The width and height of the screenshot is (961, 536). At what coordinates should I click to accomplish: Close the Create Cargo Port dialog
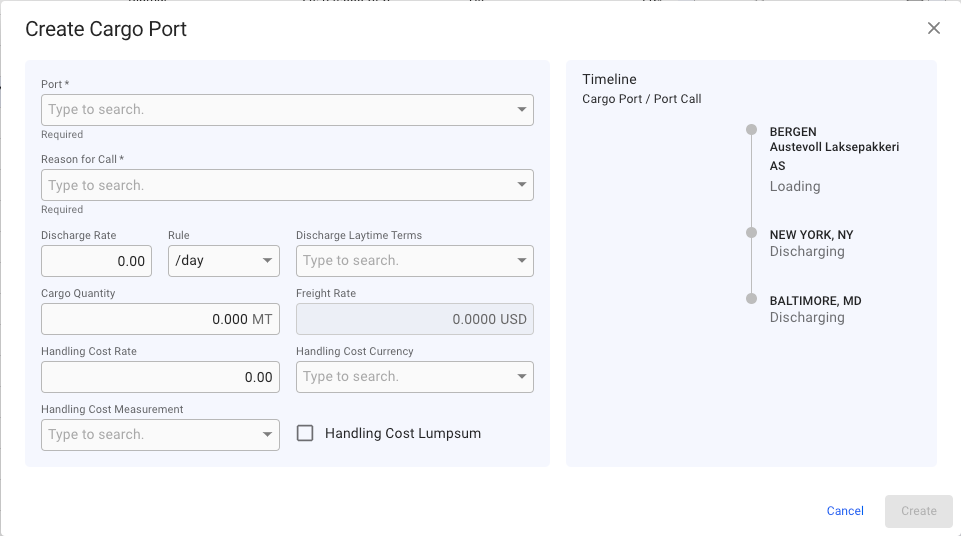pyautogui.click(x=933, y=28)
